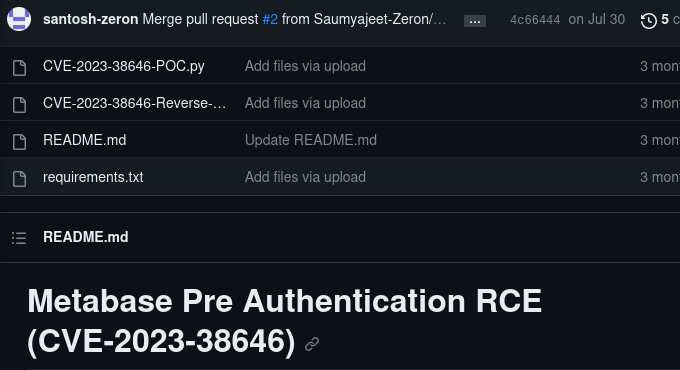Copy heading anchor link icon

tap(312, 344)
